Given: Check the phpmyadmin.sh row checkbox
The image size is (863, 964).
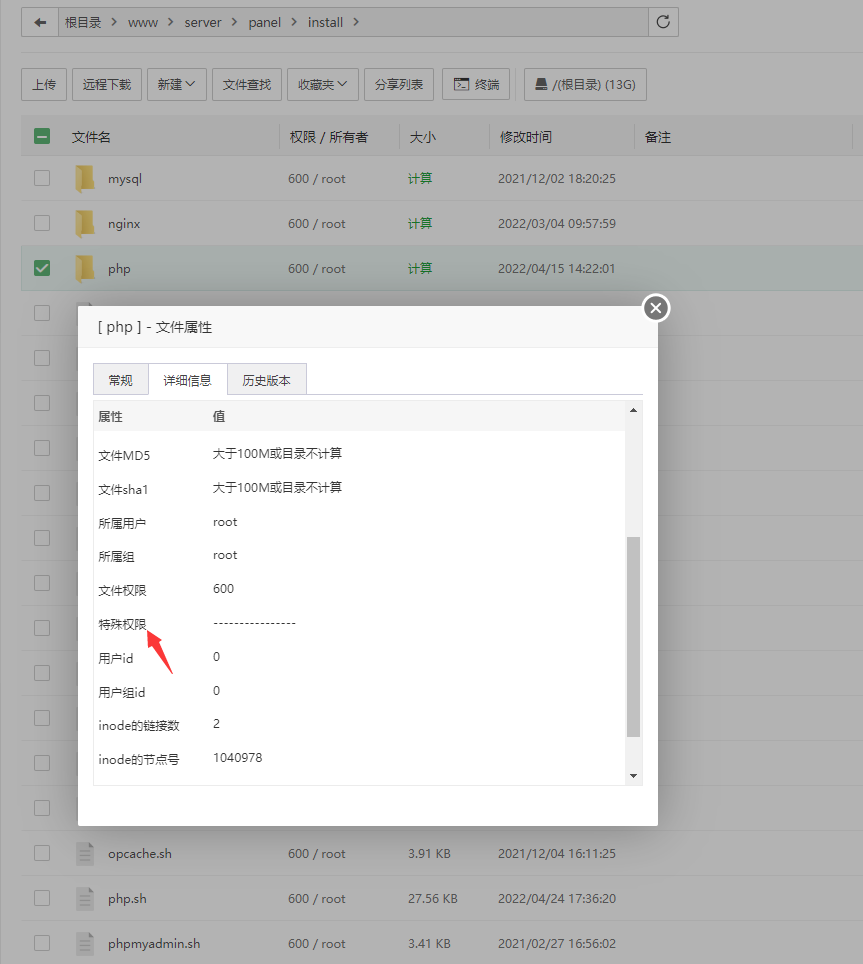Looking at the screenshot, I should 42,943.
